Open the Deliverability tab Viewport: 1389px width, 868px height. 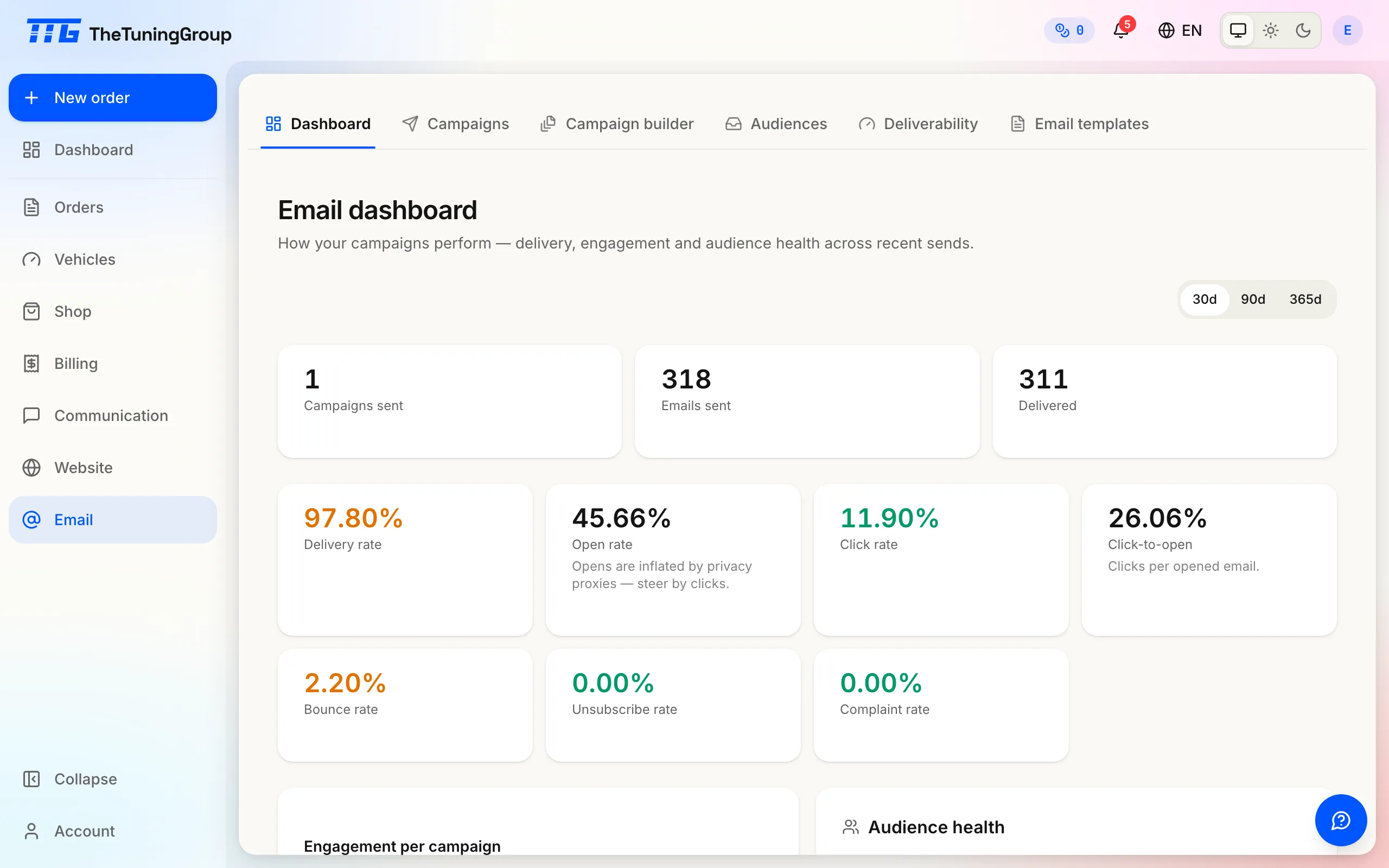coord(919,124)
